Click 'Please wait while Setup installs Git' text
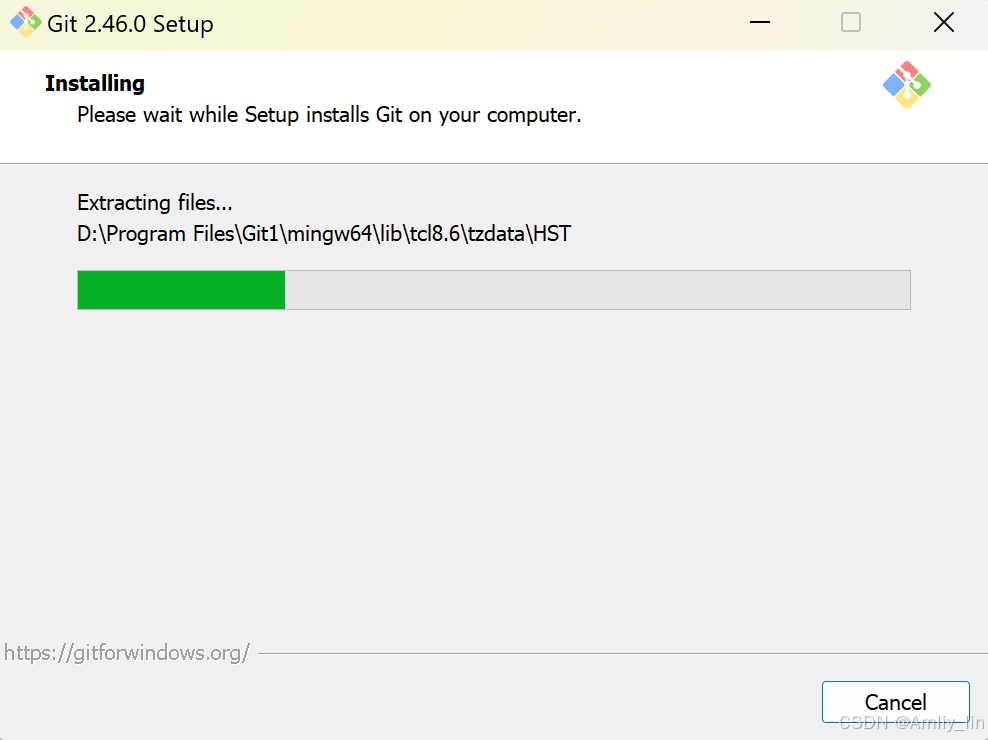Image resolution: width=988 pixels, height=740 pixels. (x=329, y=115)
